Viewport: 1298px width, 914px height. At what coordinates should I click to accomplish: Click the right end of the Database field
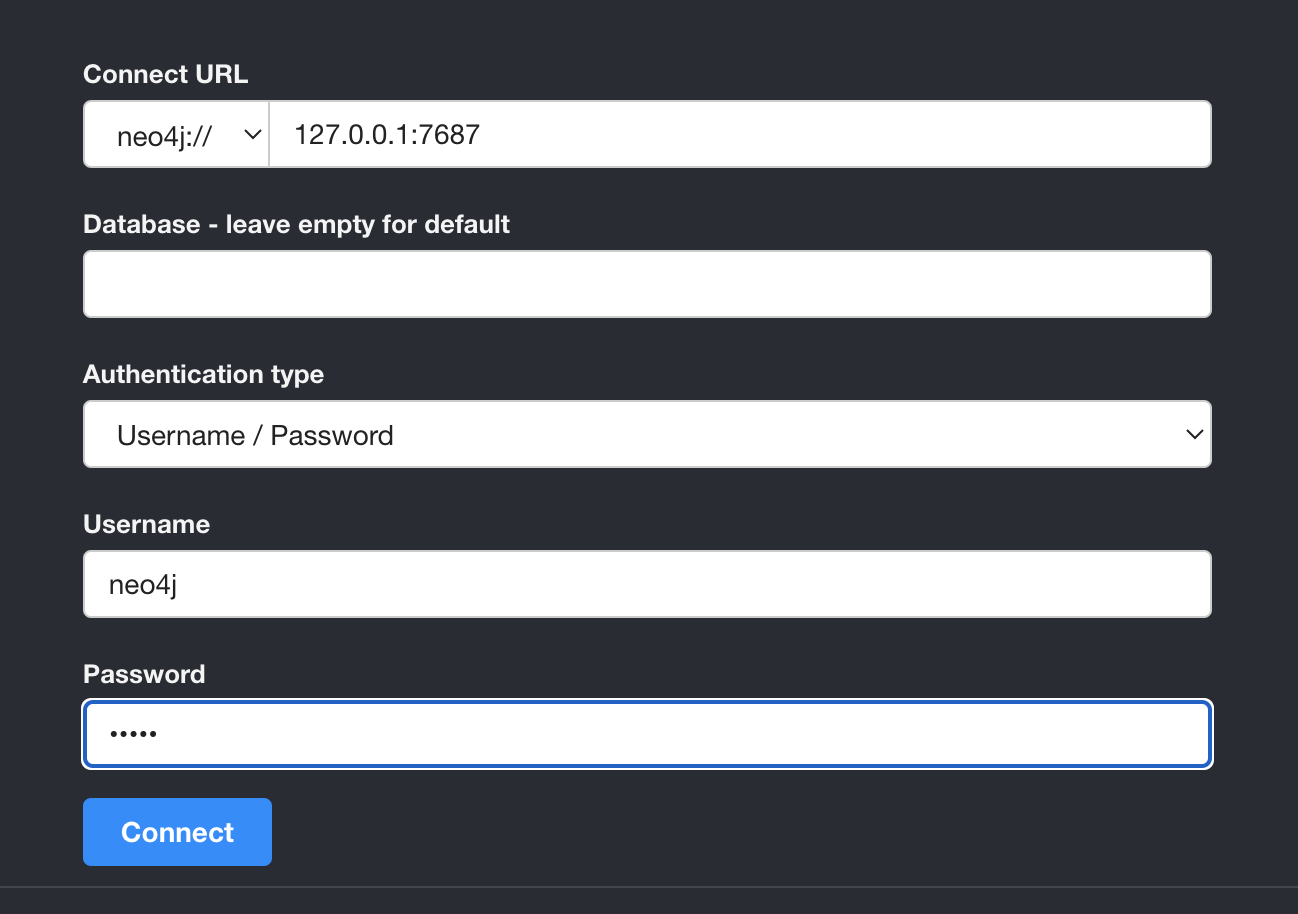(x=1190, y=284)
